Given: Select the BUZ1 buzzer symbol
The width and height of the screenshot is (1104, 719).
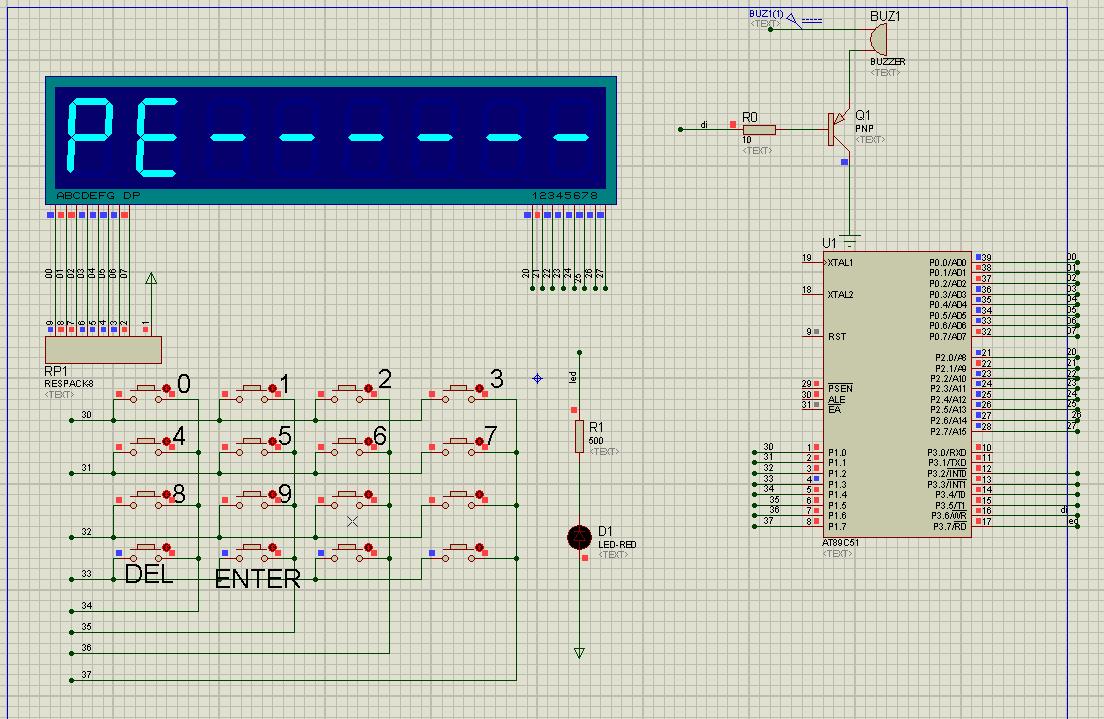Looking at the screenshot, I should (877, 39).
